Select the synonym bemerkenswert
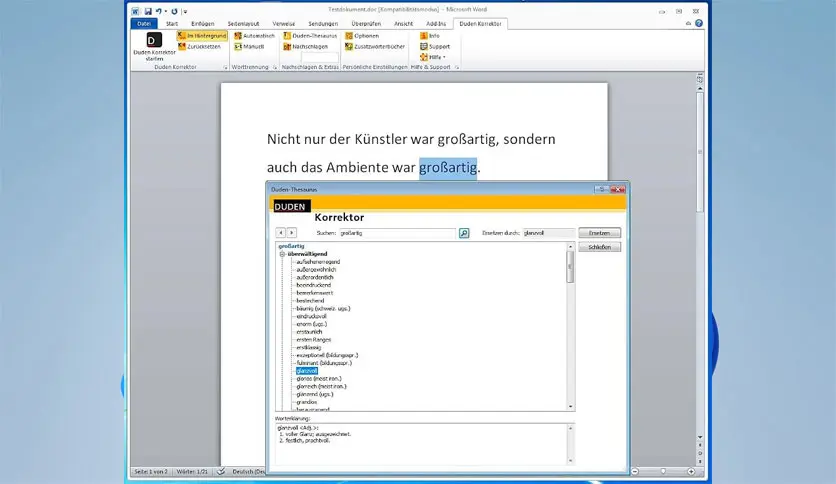836x484 pixels. pyautogui.click(x=315, y=293)
